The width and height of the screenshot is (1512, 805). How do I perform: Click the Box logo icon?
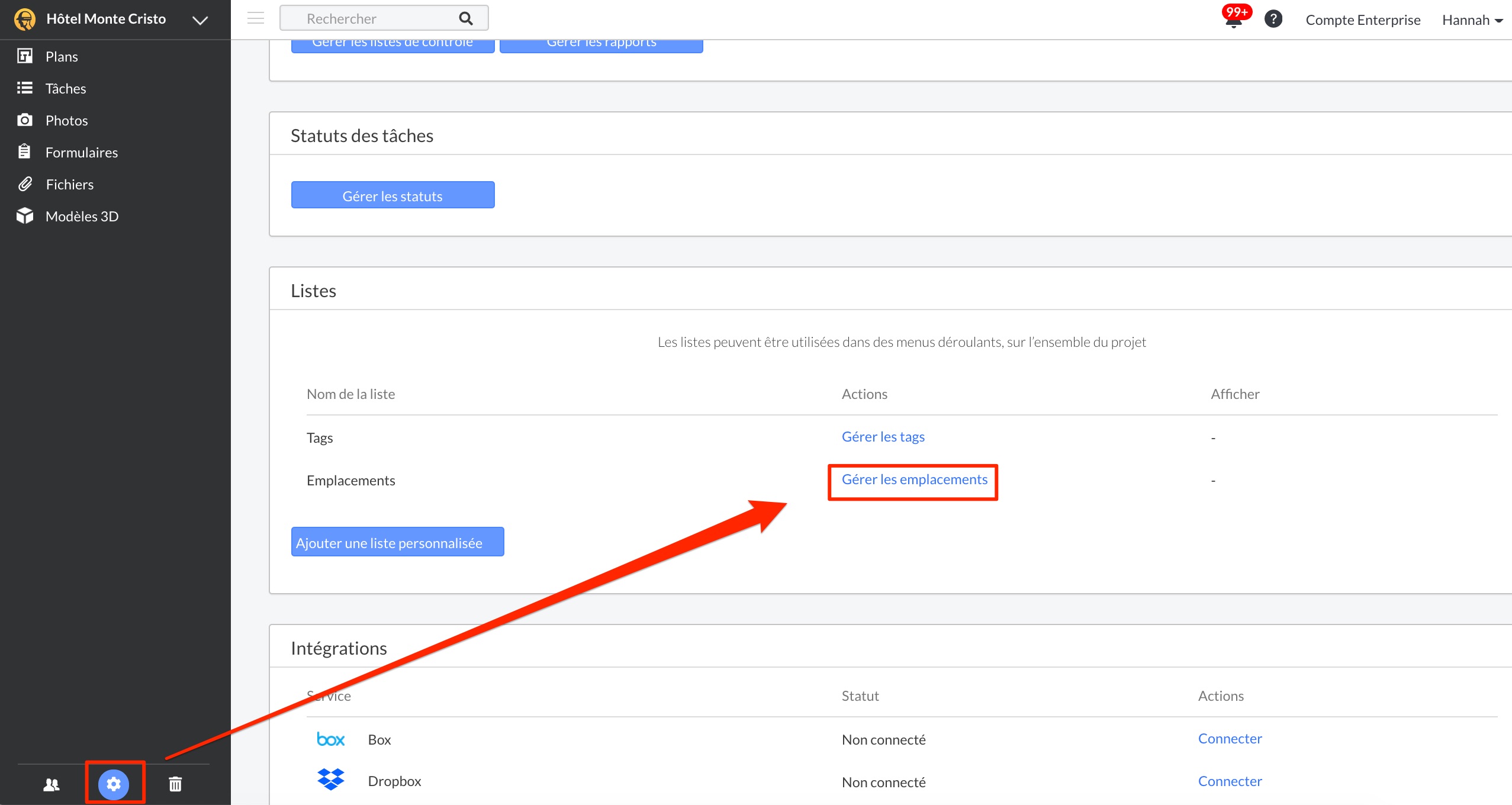(x=330, y=739)
